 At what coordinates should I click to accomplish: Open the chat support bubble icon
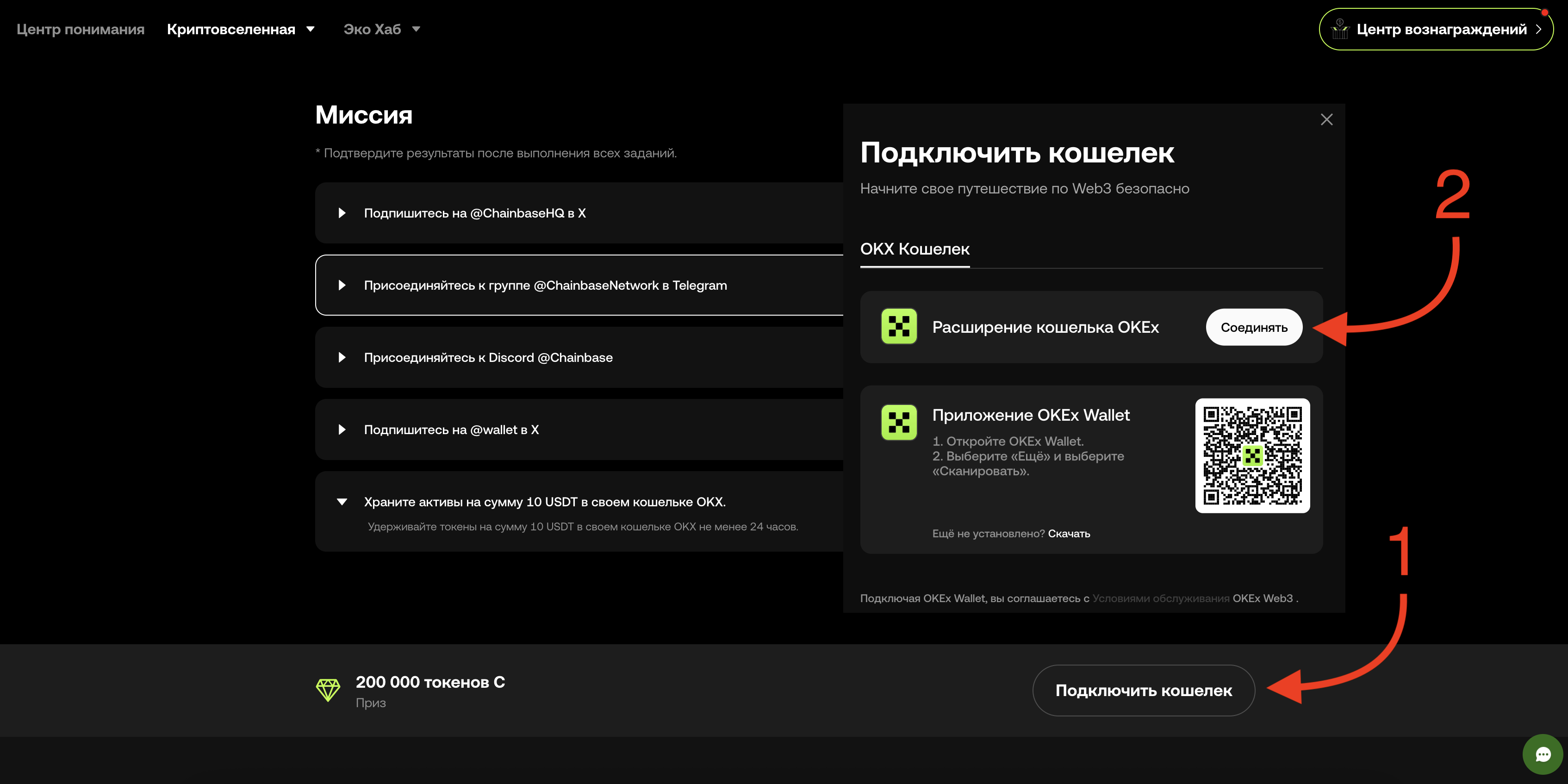point(1543,755)
